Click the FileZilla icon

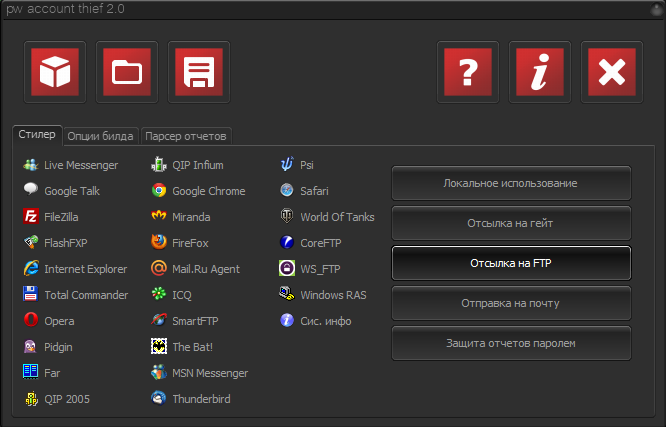tap(31, 216)
